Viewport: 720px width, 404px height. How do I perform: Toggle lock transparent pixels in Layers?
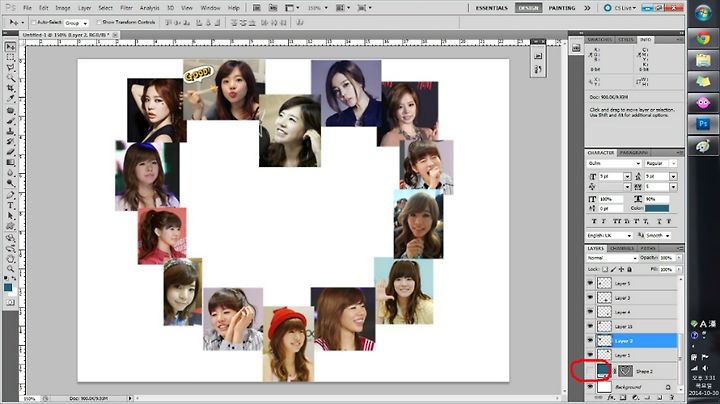605,269
